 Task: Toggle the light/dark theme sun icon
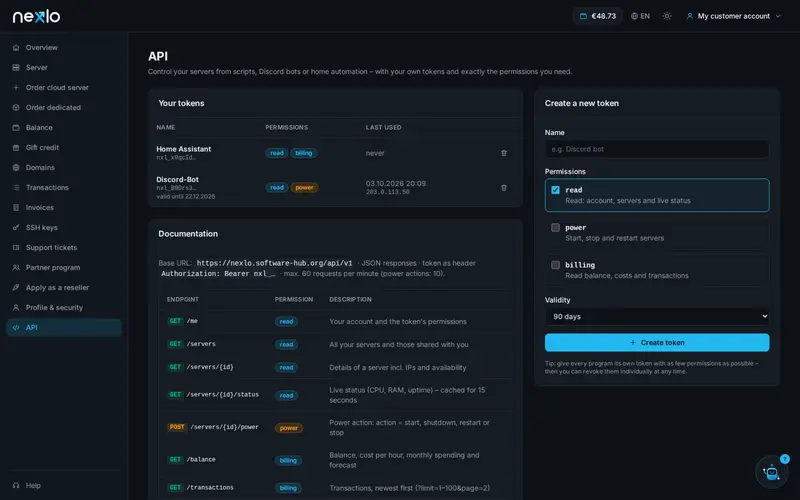(x=667, y=16)
